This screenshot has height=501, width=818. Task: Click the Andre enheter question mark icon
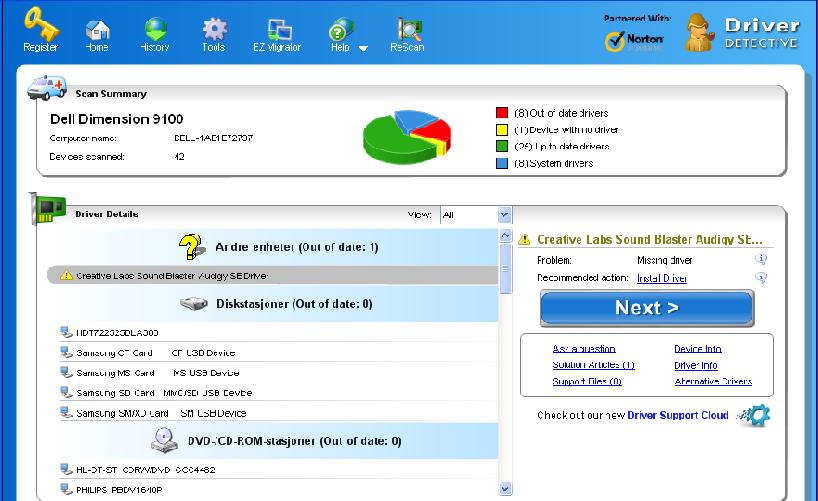tap(191, 247)
